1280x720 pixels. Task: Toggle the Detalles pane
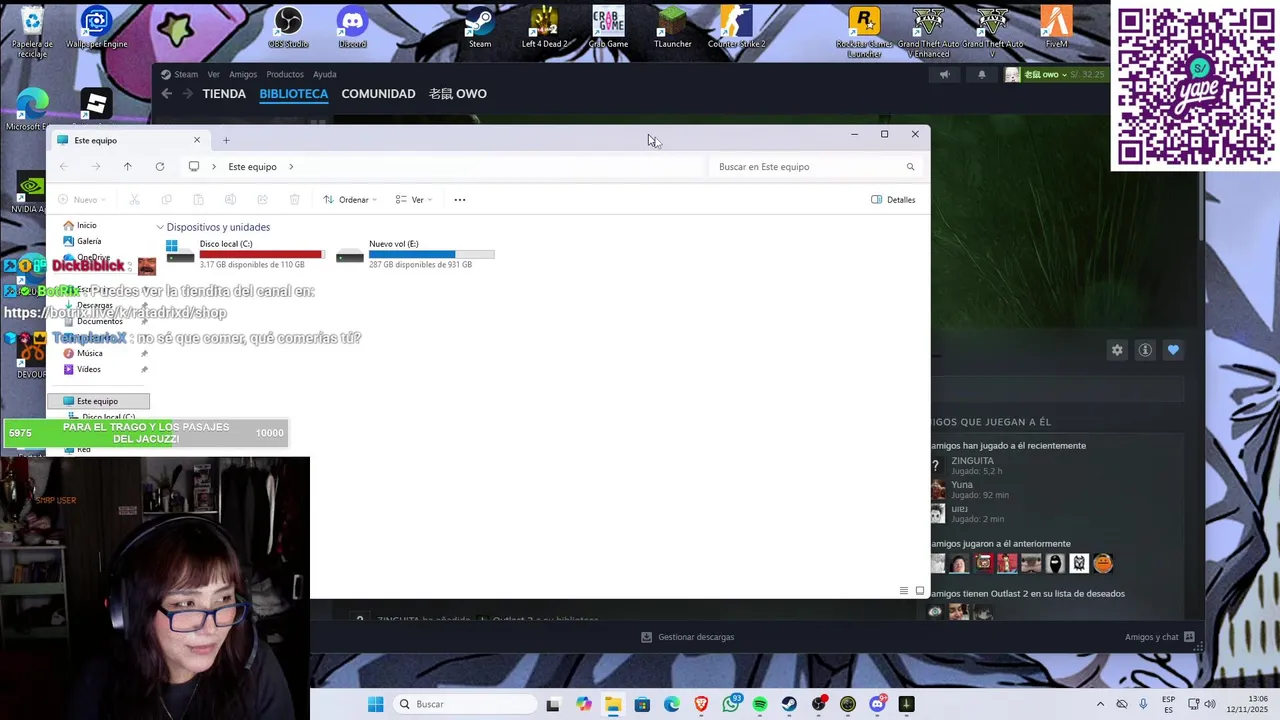click(x=893, y=200)
